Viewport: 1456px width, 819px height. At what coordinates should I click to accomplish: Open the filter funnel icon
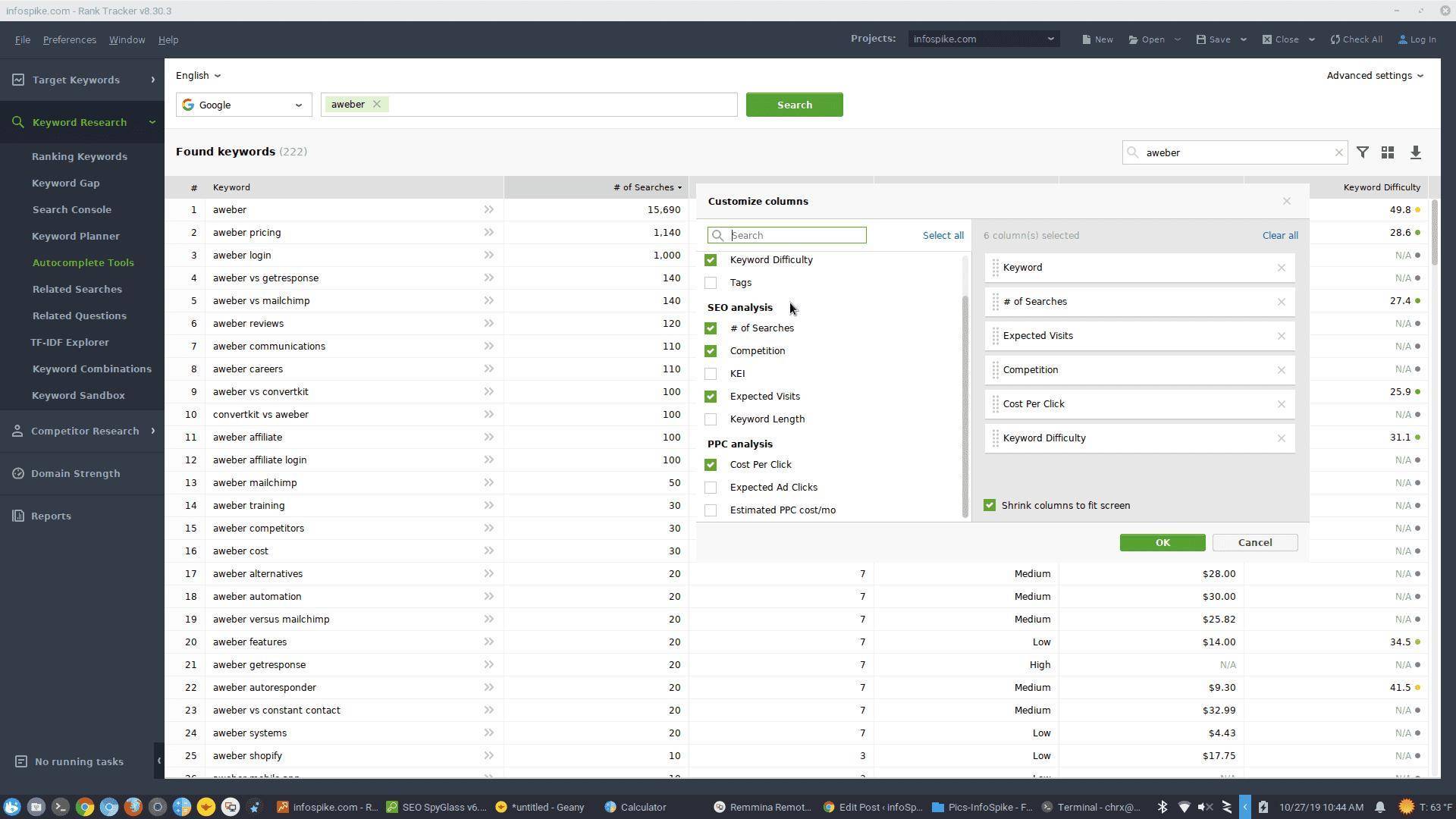coord(1363,152)
